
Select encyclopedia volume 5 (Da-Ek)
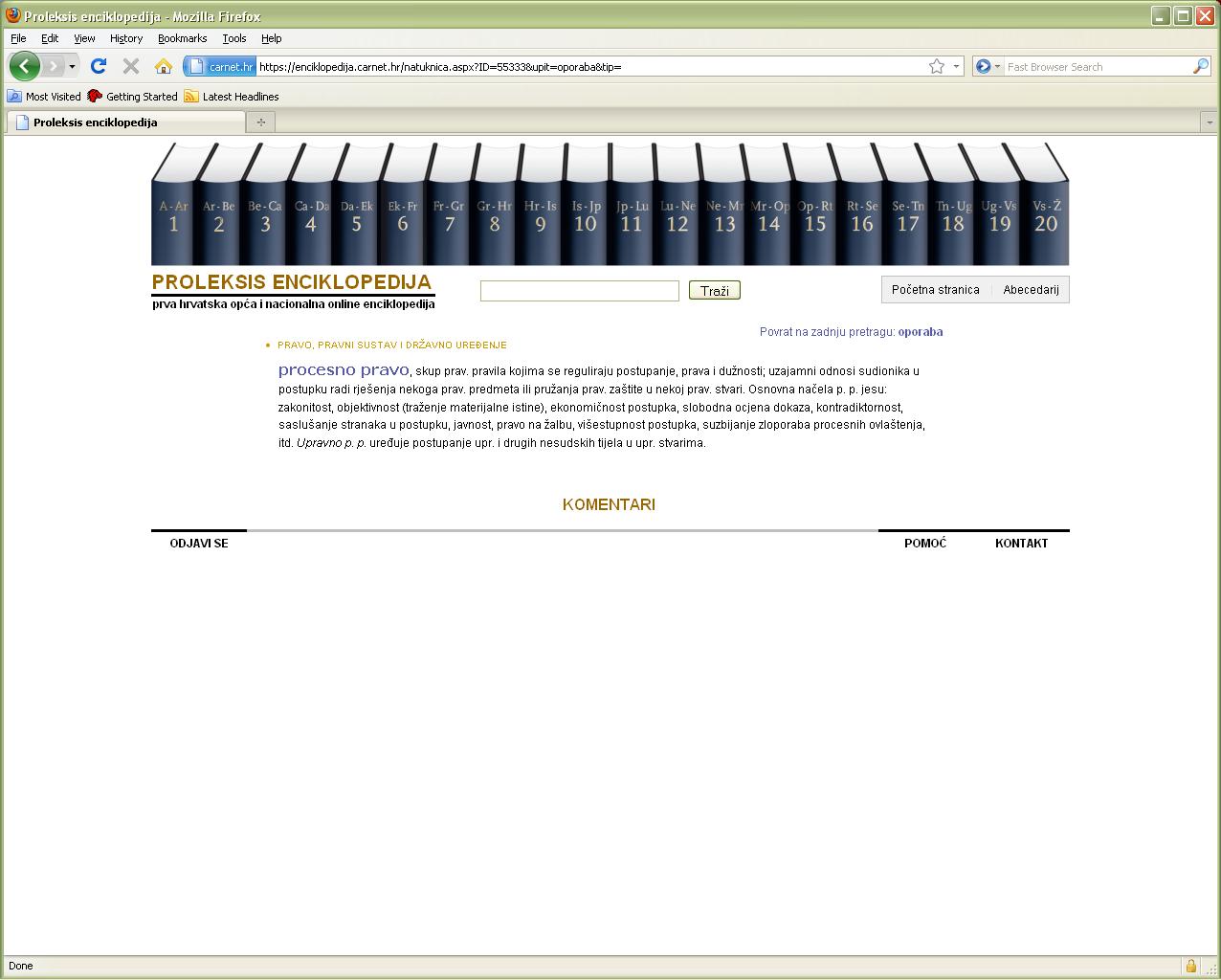[357, 204]
